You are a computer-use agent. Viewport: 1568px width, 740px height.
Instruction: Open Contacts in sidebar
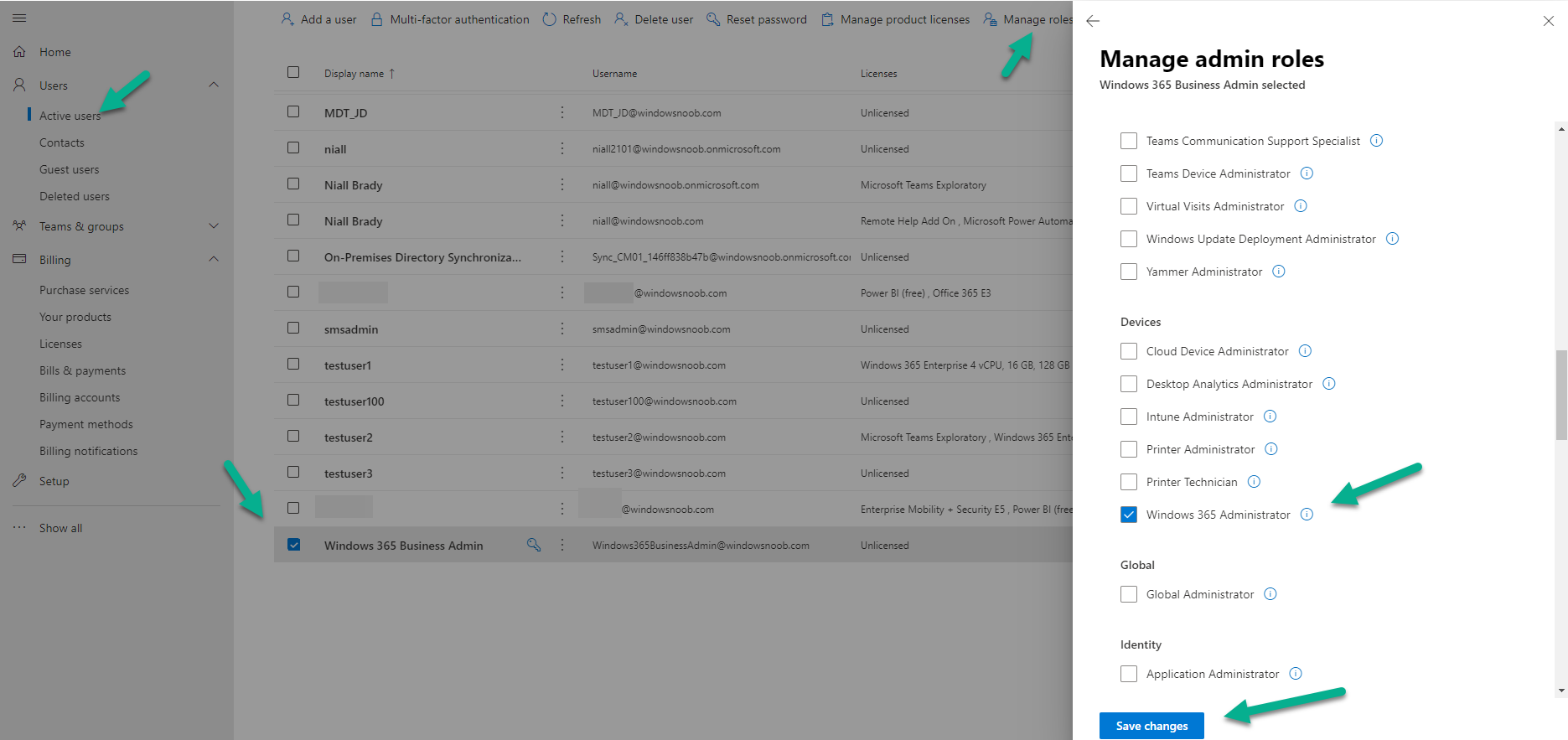(62, 142)
